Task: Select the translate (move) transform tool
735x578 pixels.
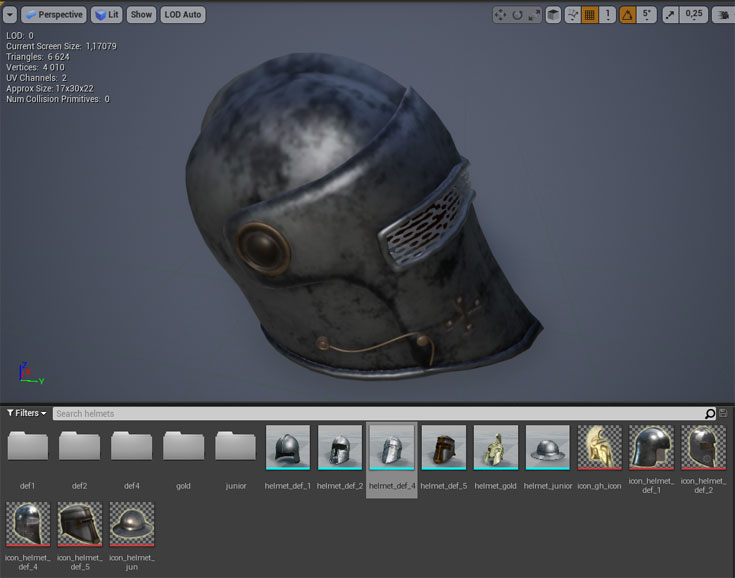Action: 501,15
